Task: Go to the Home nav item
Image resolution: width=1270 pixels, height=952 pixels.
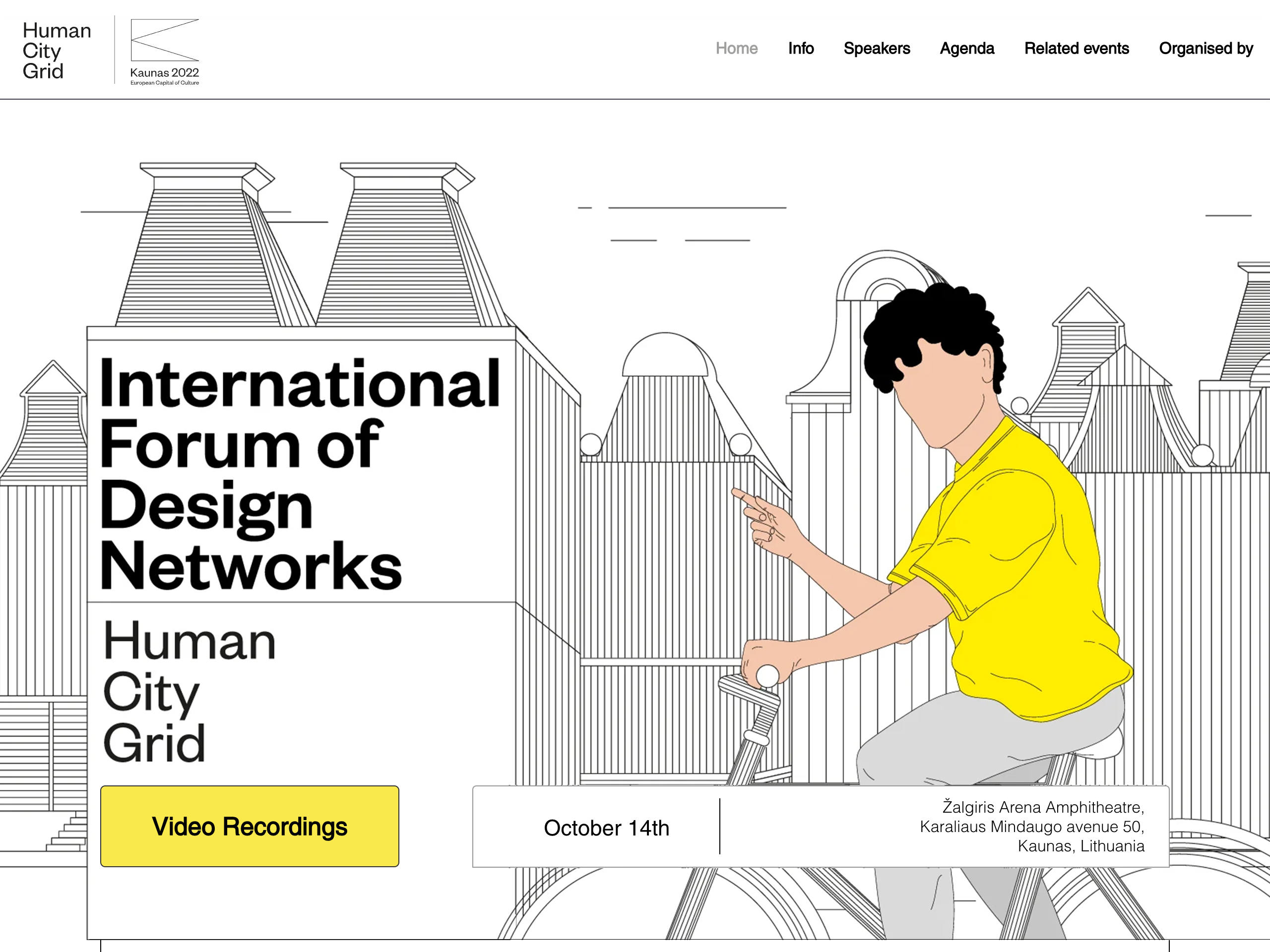Action: (x=737, y=48)
